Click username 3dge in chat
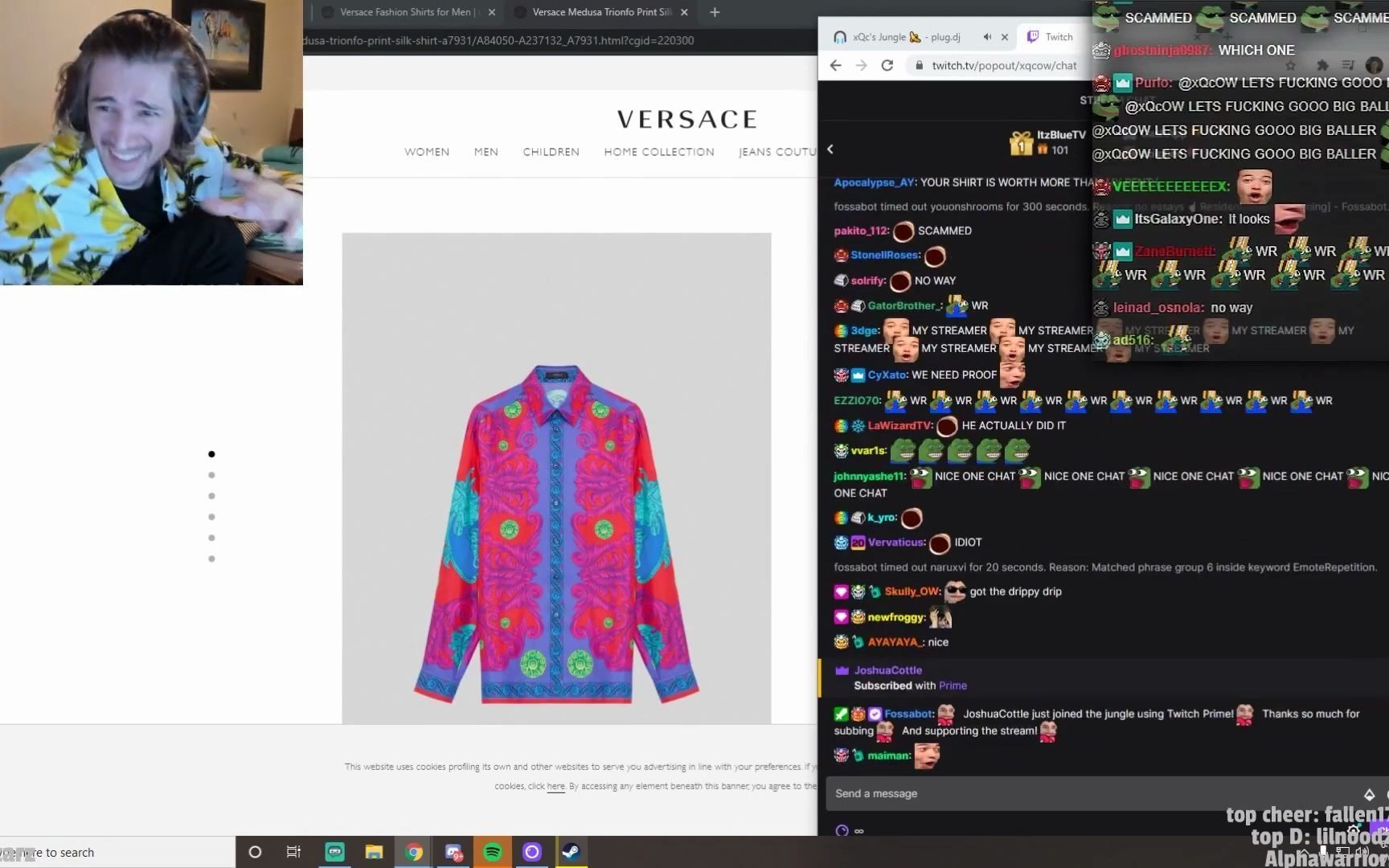 point(864,330)
